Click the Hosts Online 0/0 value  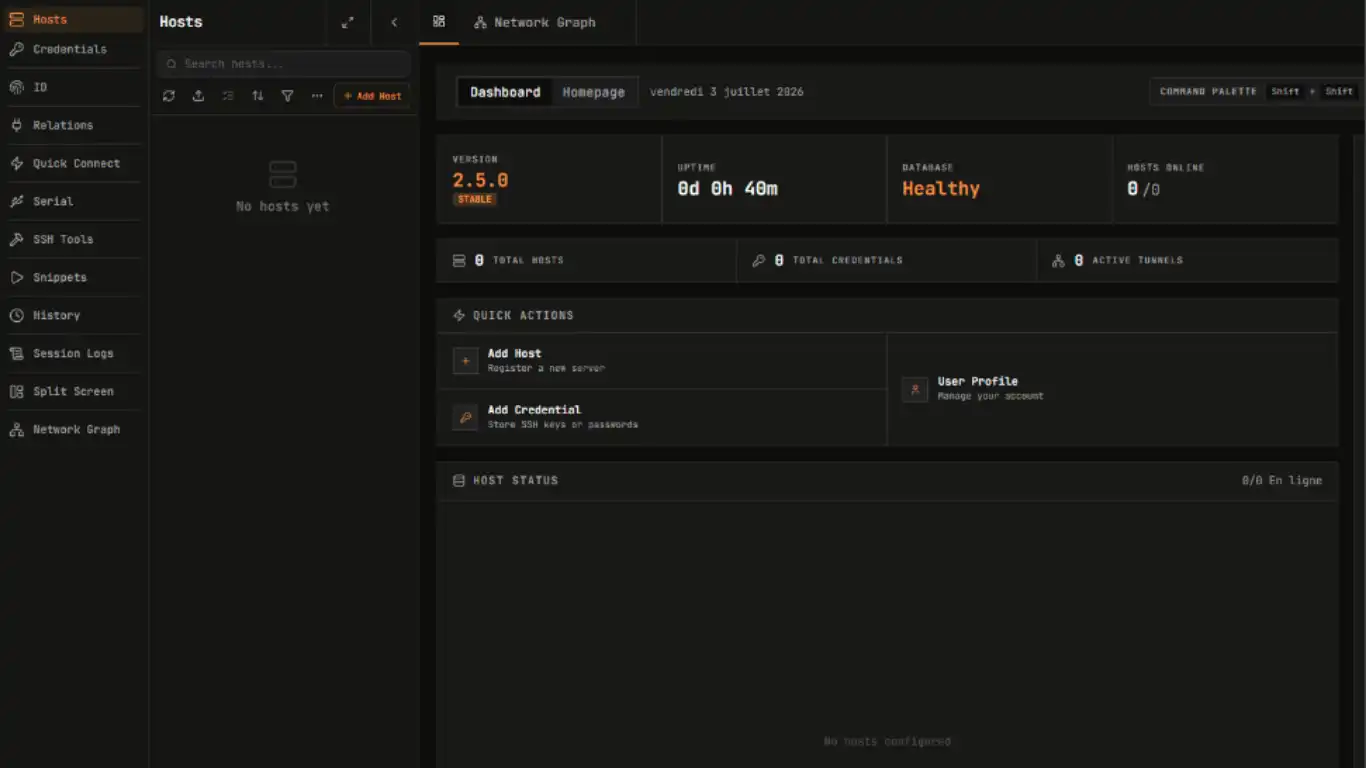[1143, 188]
